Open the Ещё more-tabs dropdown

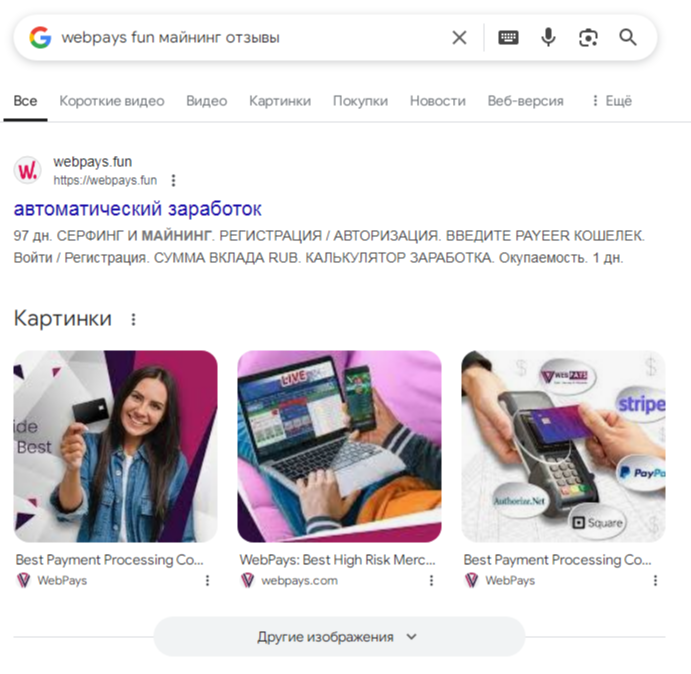(x=612, y=101)
